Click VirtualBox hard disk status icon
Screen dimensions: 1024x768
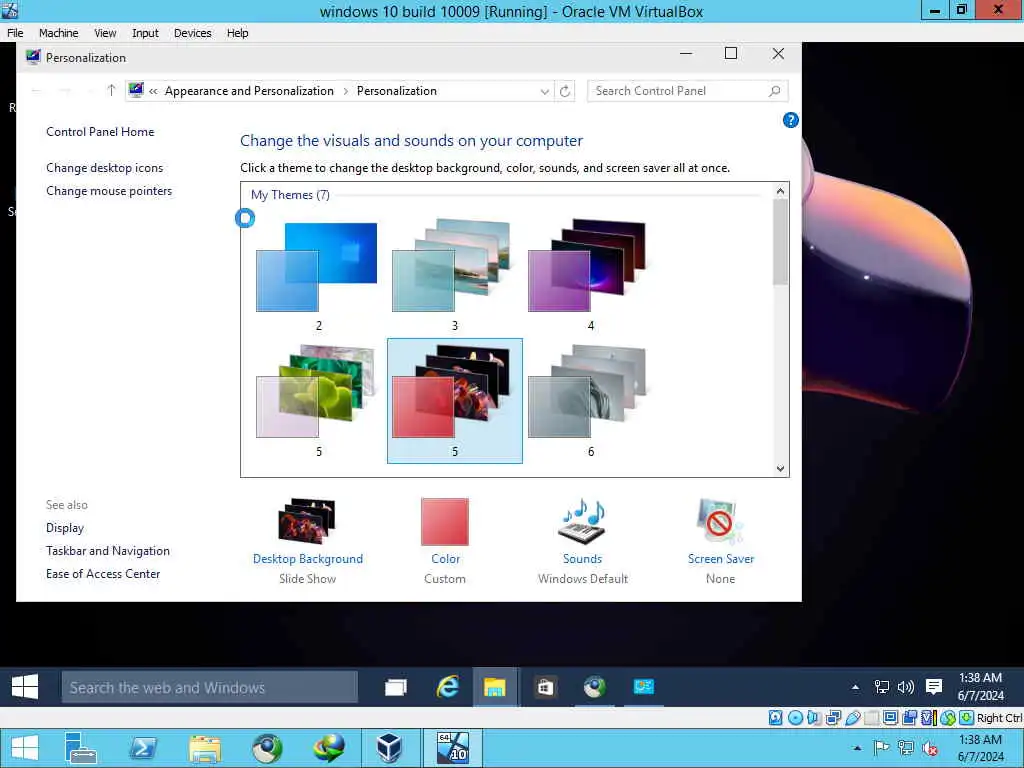[775, 718]
